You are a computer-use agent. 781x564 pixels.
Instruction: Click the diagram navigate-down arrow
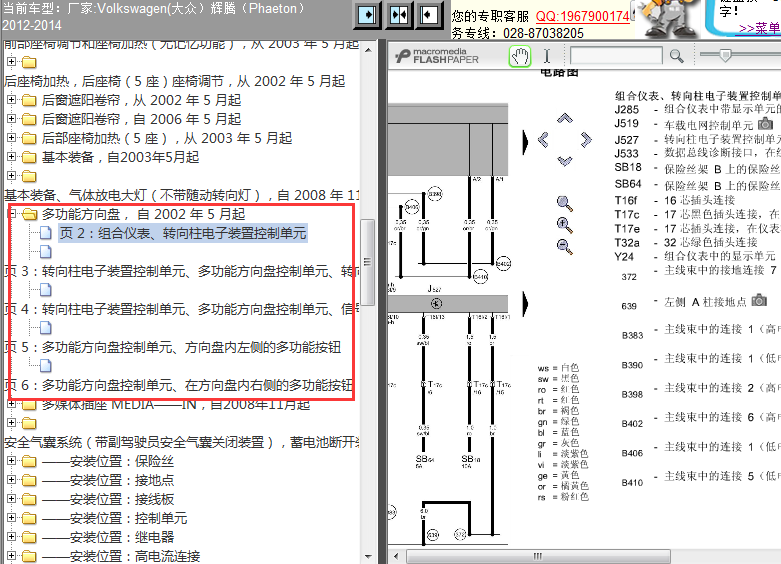[564, 161]
